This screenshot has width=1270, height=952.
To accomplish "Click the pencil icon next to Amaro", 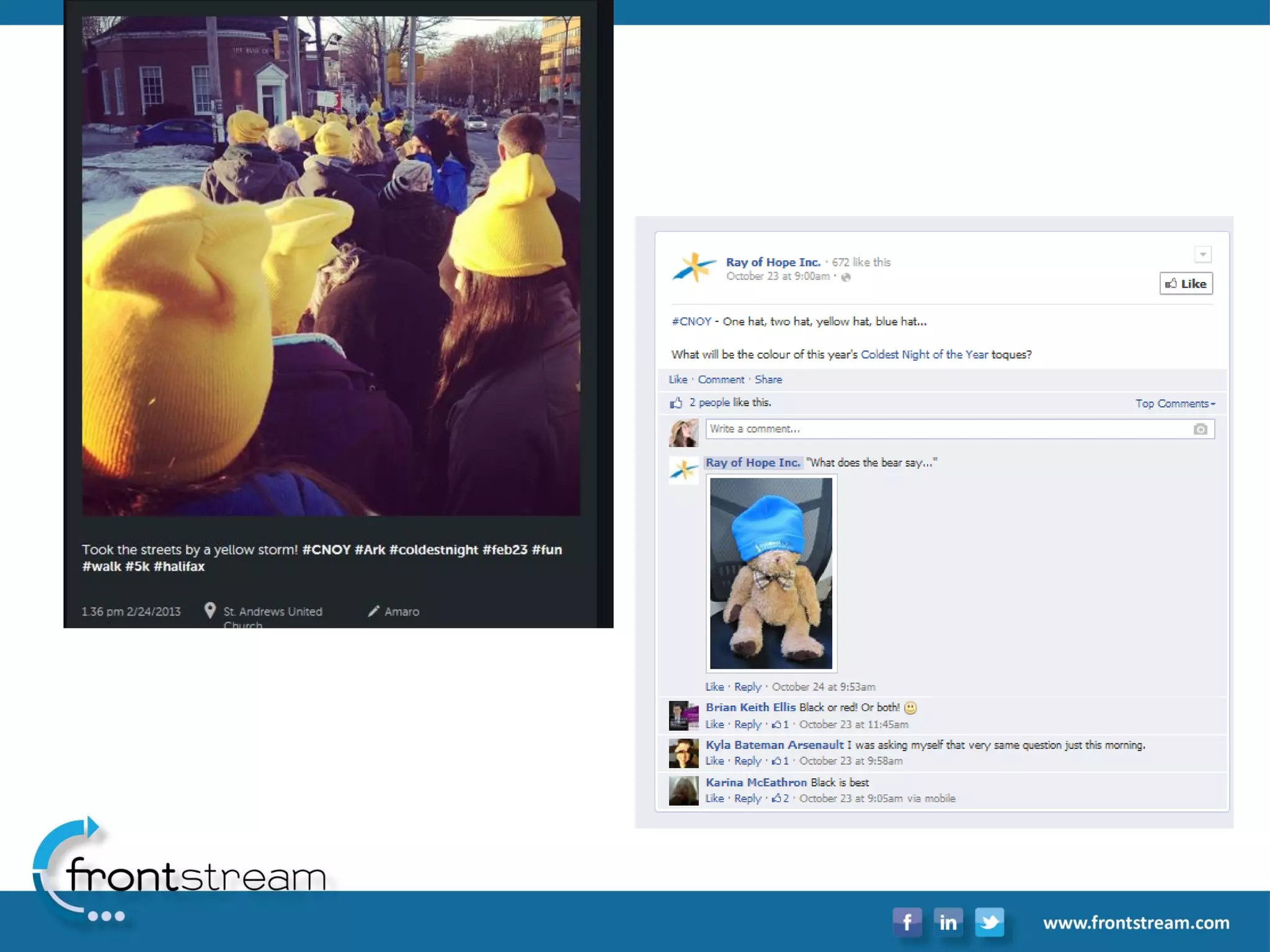I will pyautogui.click(x=373, y=611).
